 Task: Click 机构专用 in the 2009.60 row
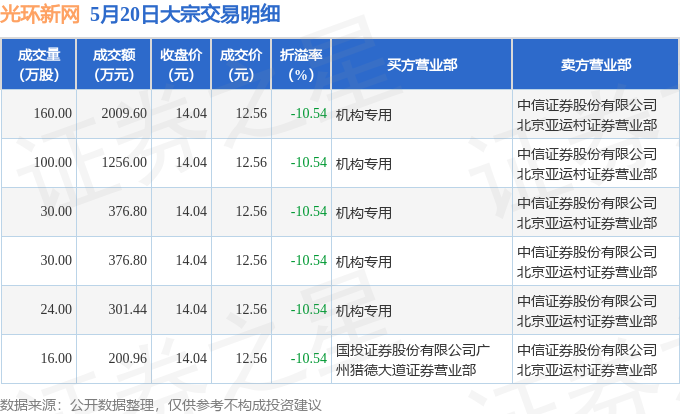point(363,115)
